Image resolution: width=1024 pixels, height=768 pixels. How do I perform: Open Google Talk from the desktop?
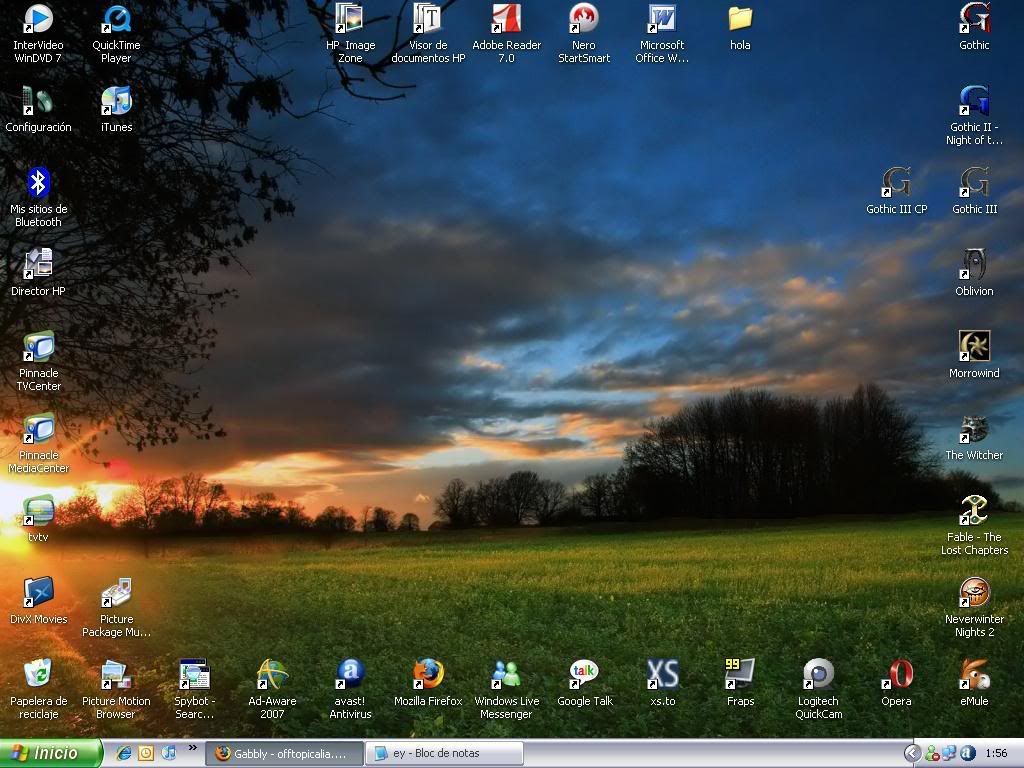[x=585, y=675]
